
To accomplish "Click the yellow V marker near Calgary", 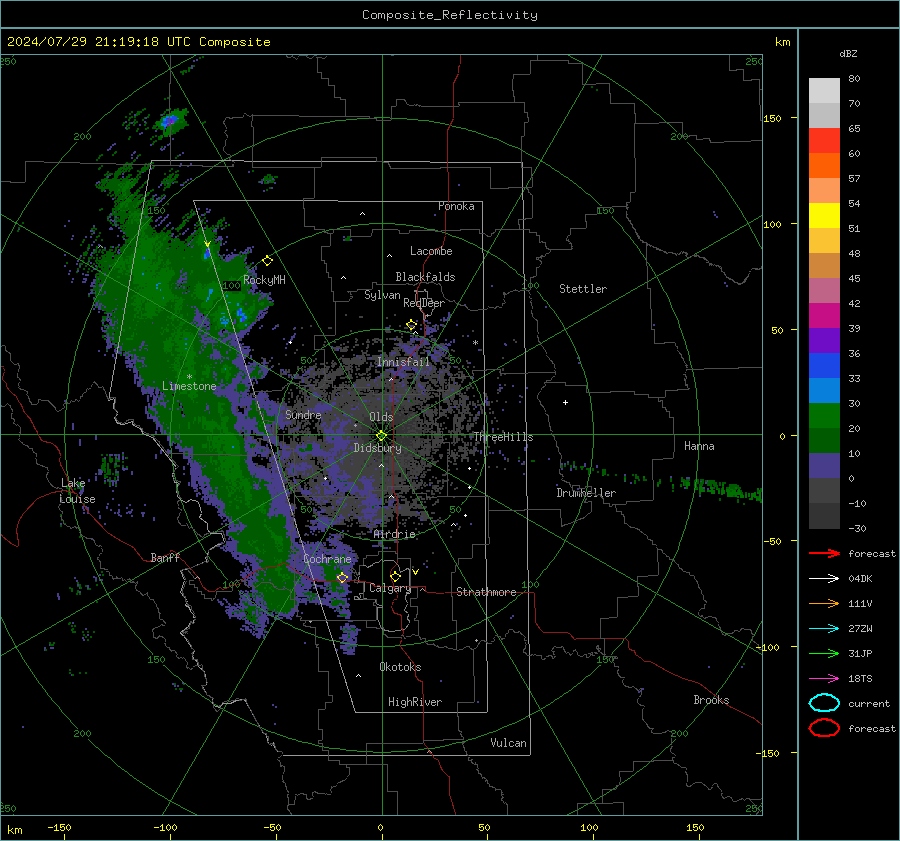I will (x=415, y=572).
